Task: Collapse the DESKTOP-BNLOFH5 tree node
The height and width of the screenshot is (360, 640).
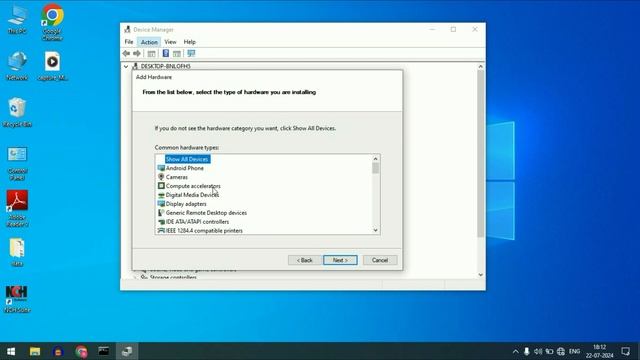Action: point(126,66)
